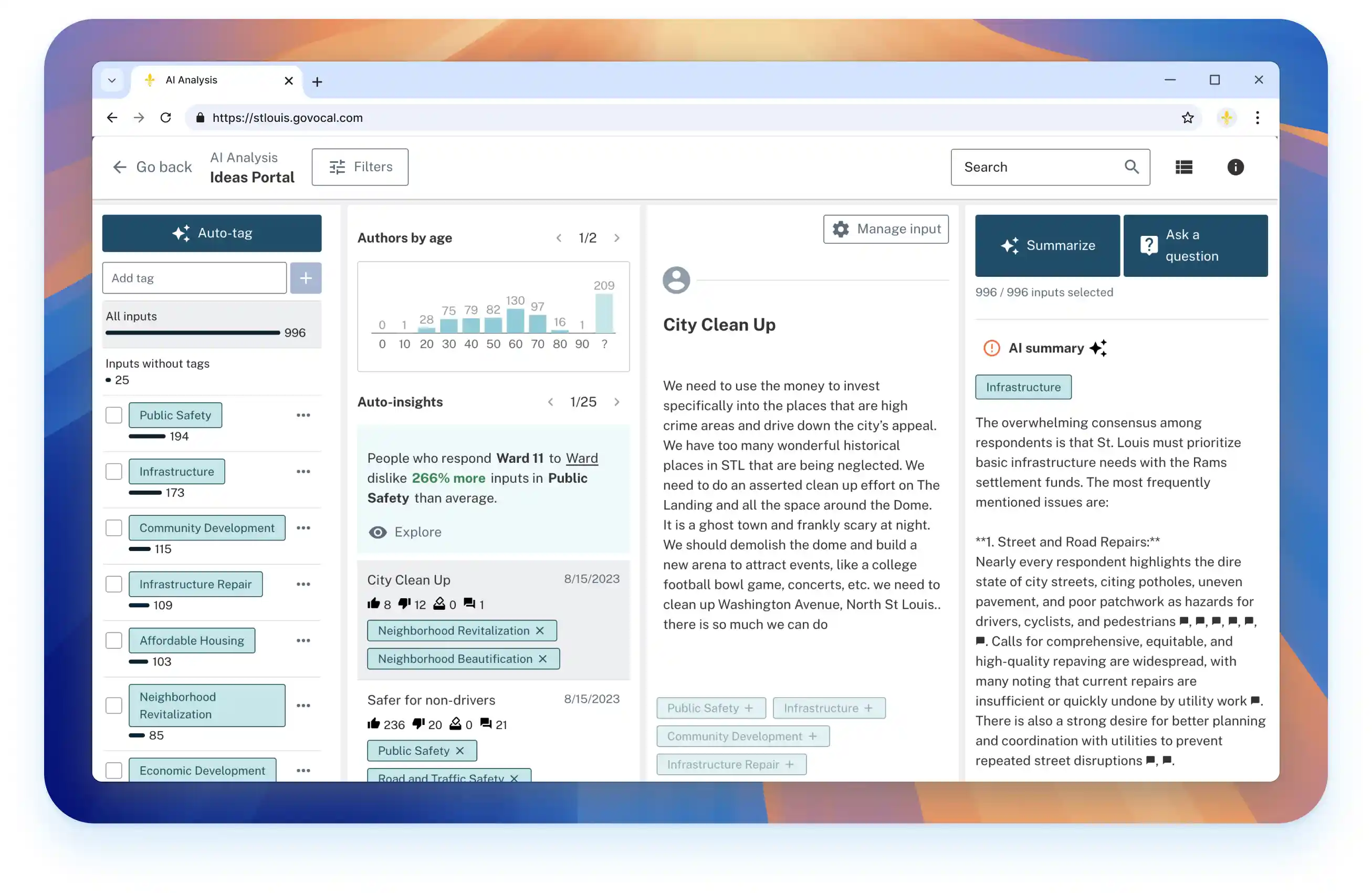
Task: Bookmark the page with the star icon
Action: 1188,118
